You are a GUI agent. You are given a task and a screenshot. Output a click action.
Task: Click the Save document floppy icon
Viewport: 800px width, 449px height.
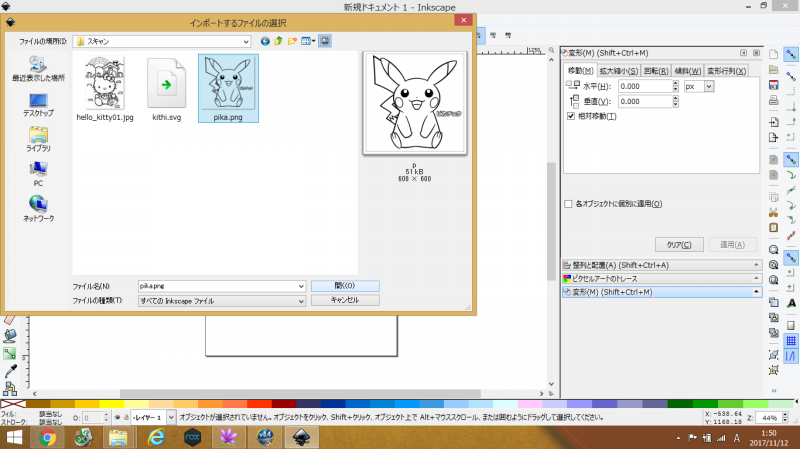(x=773, y=85)
